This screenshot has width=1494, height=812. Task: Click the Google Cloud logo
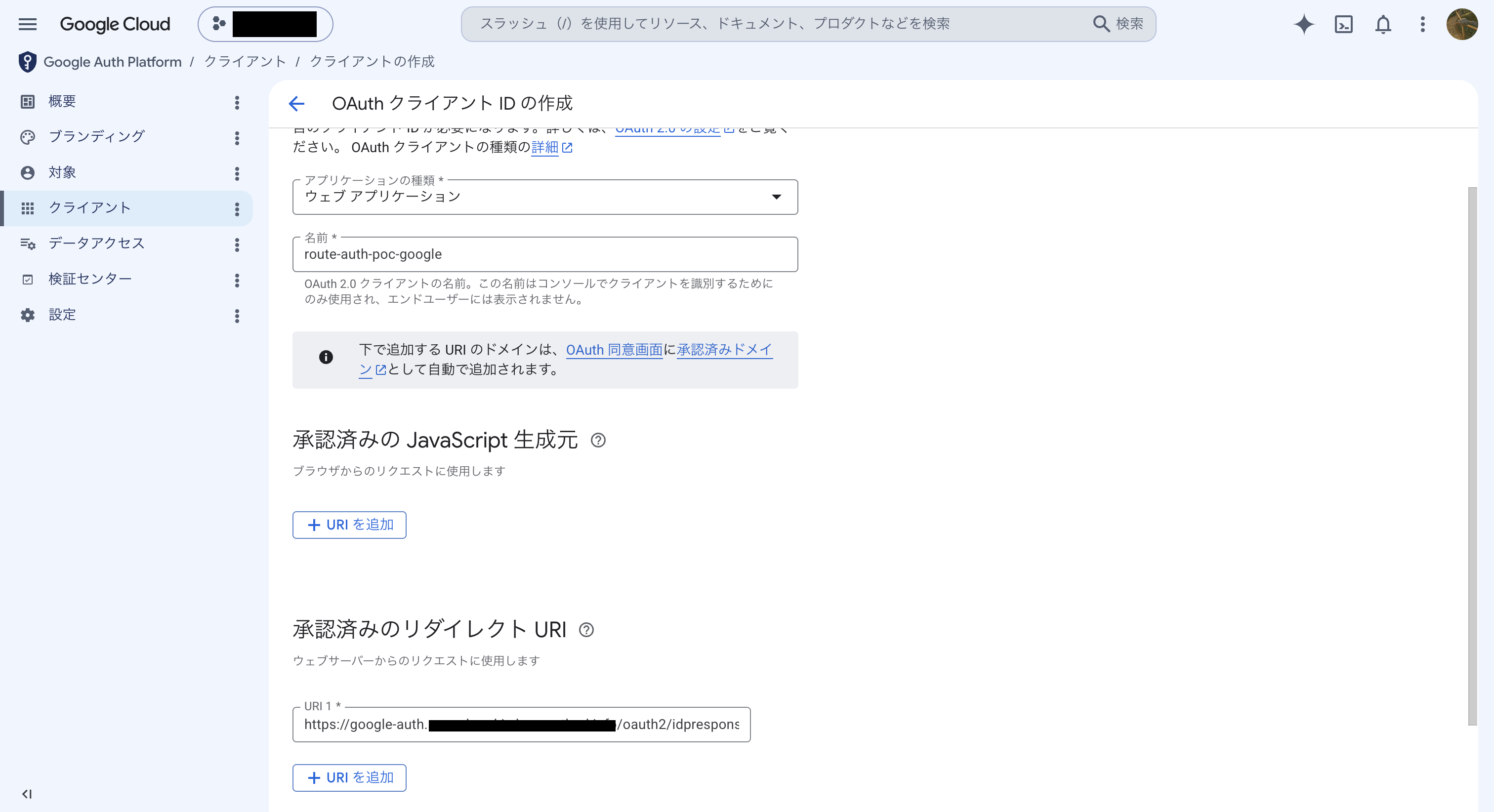click(x=115, y=24)
